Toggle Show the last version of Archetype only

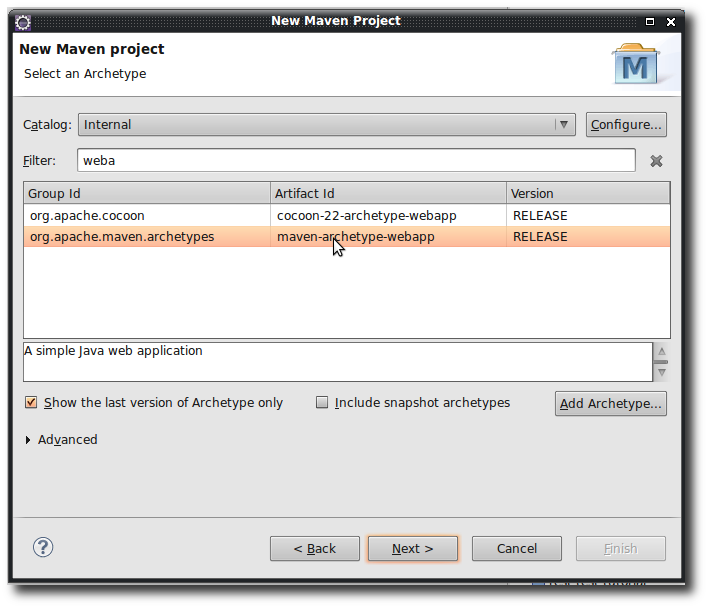click(31, 402)
